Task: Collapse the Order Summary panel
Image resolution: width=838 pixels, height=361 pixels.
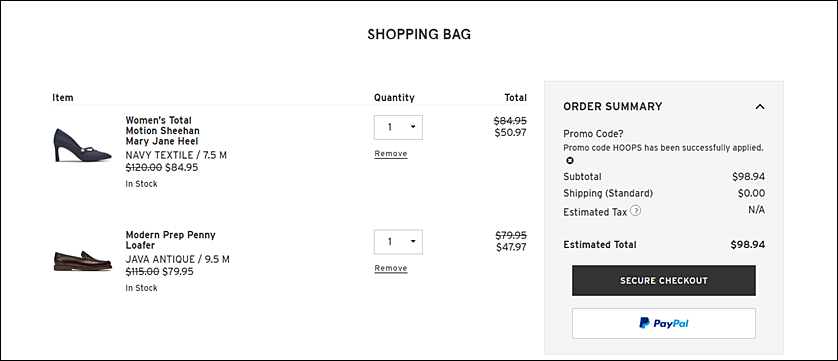Action: click(x=760, y=106)
